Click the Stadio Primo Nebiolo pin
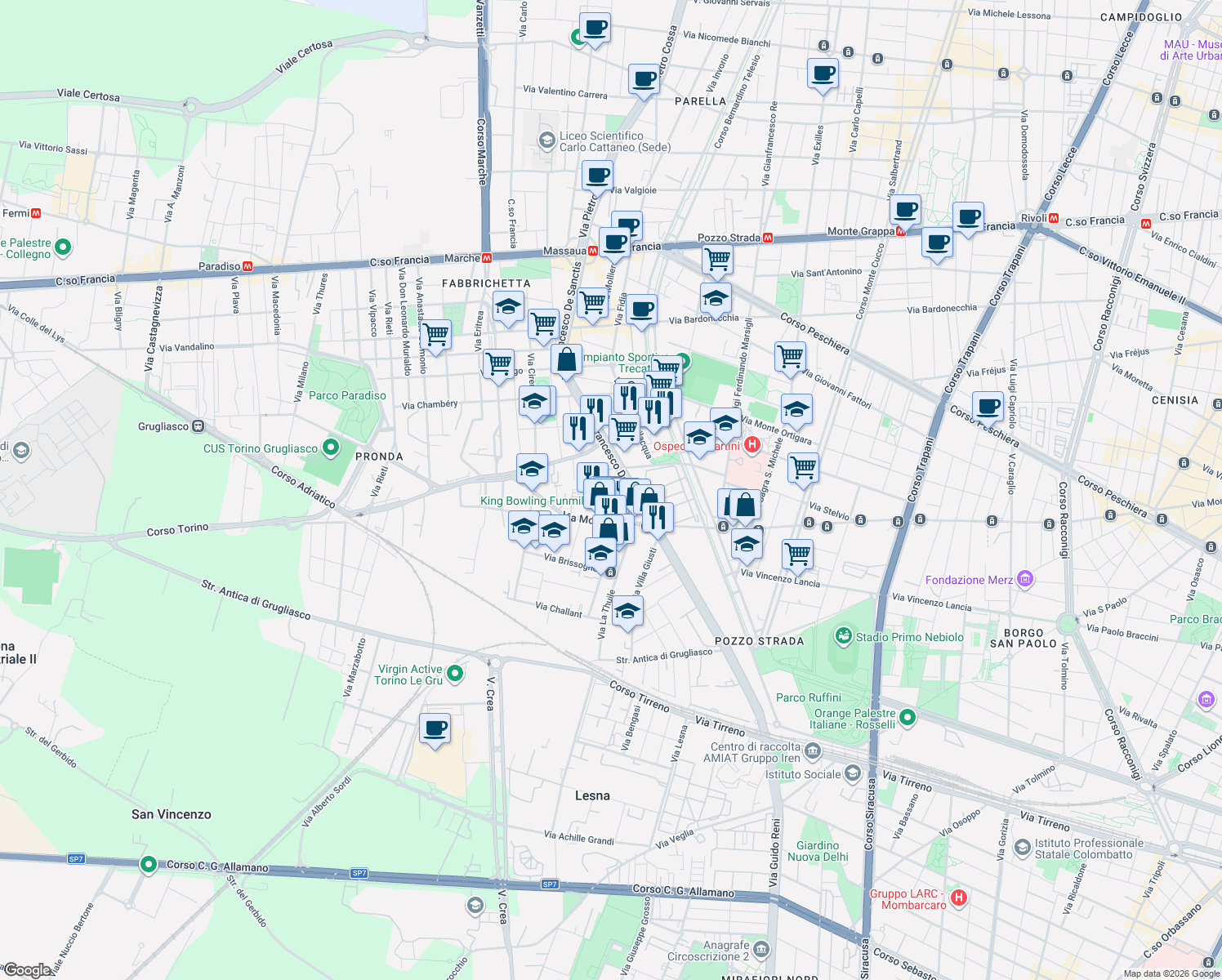This screenshot has height=980, width=1222. pos(843,636)
